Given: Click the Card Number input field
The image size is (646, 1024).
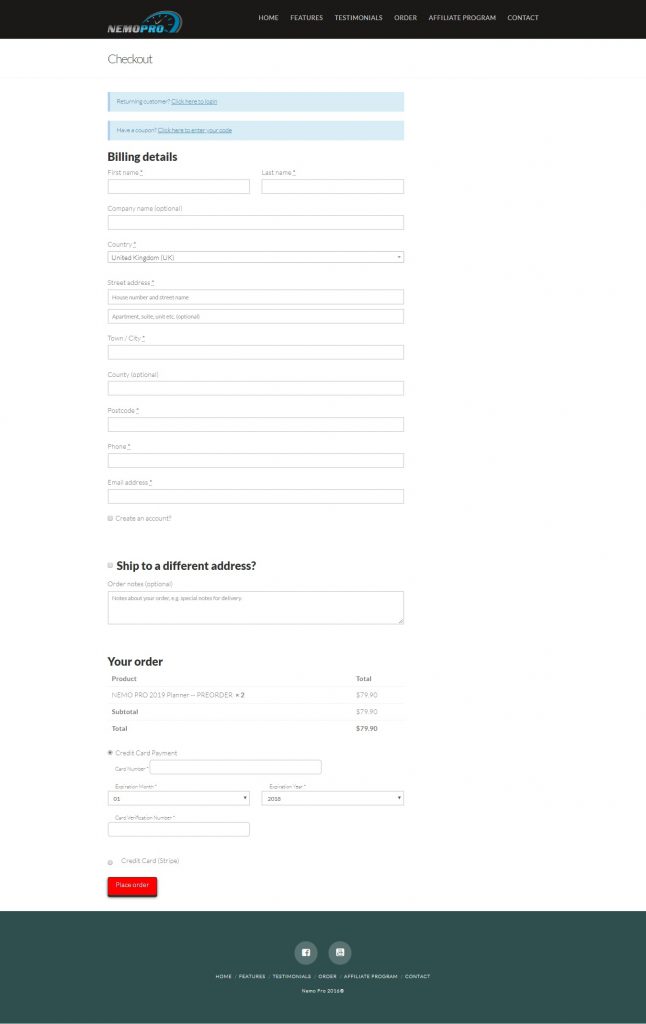Looking at the screenshot, I should [x=236, y=767].
